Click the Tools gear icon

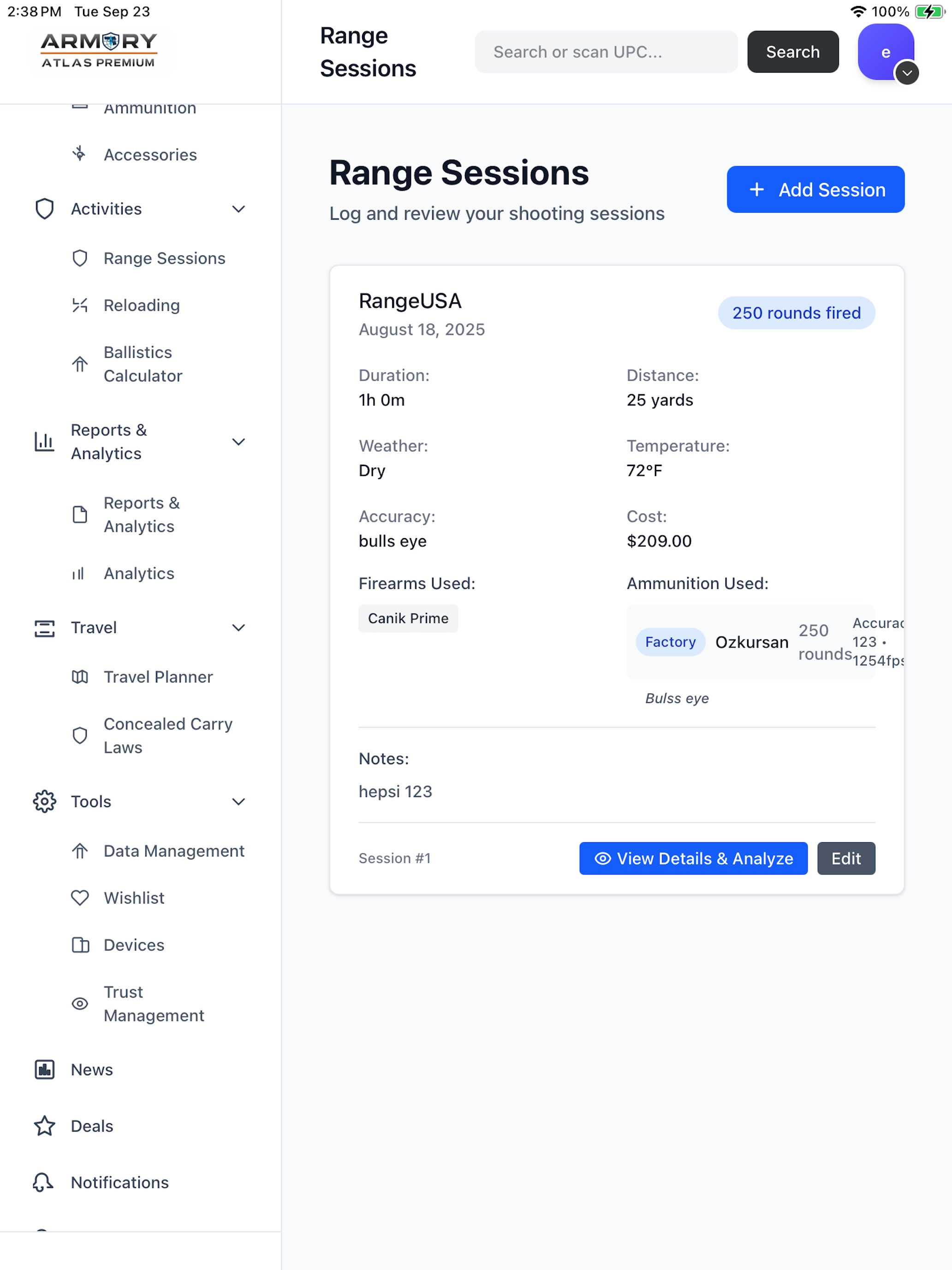point(45,802)
